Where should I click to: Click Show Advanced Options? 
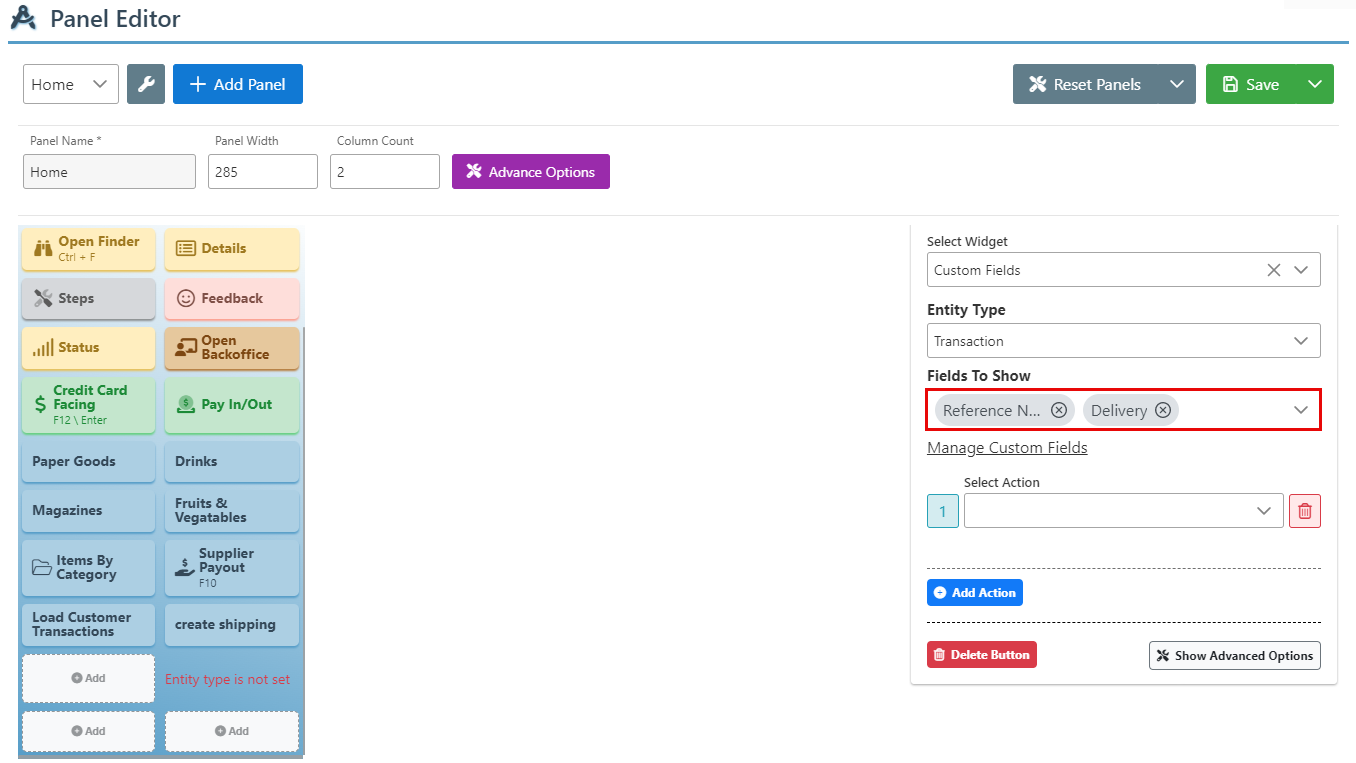coord(1234,656)
